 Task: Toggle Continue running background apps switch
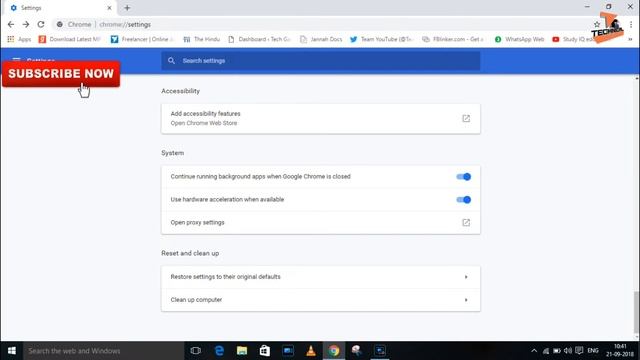pyautogui.click(x=463, y=177)
